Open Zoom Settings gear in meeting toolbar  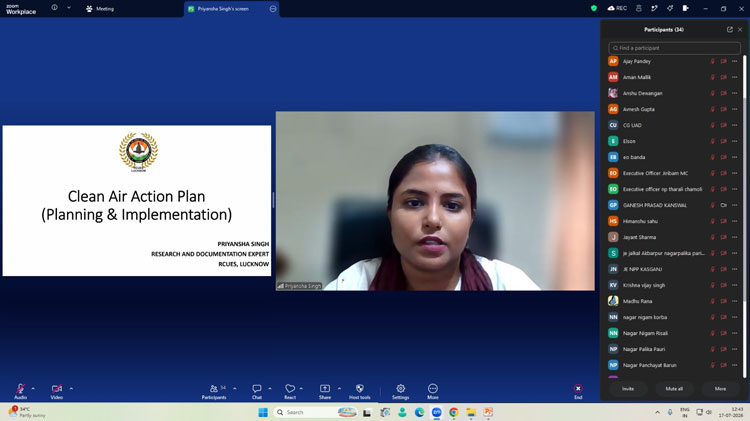click(400, 388)
